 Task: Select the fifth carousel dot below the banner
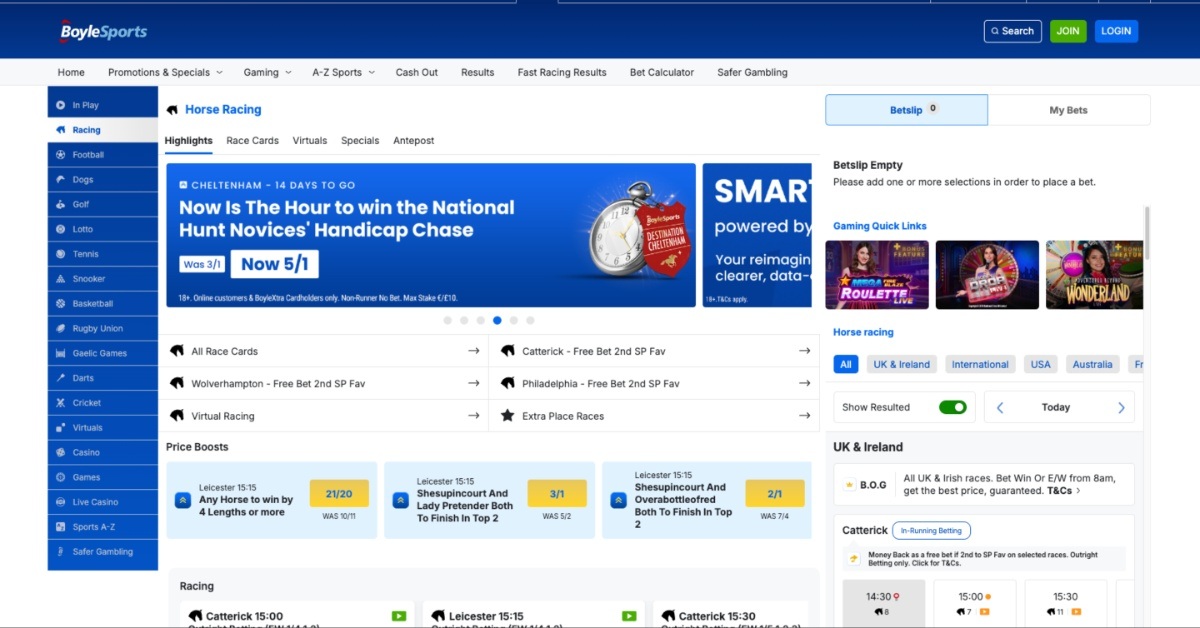[514, 320]
